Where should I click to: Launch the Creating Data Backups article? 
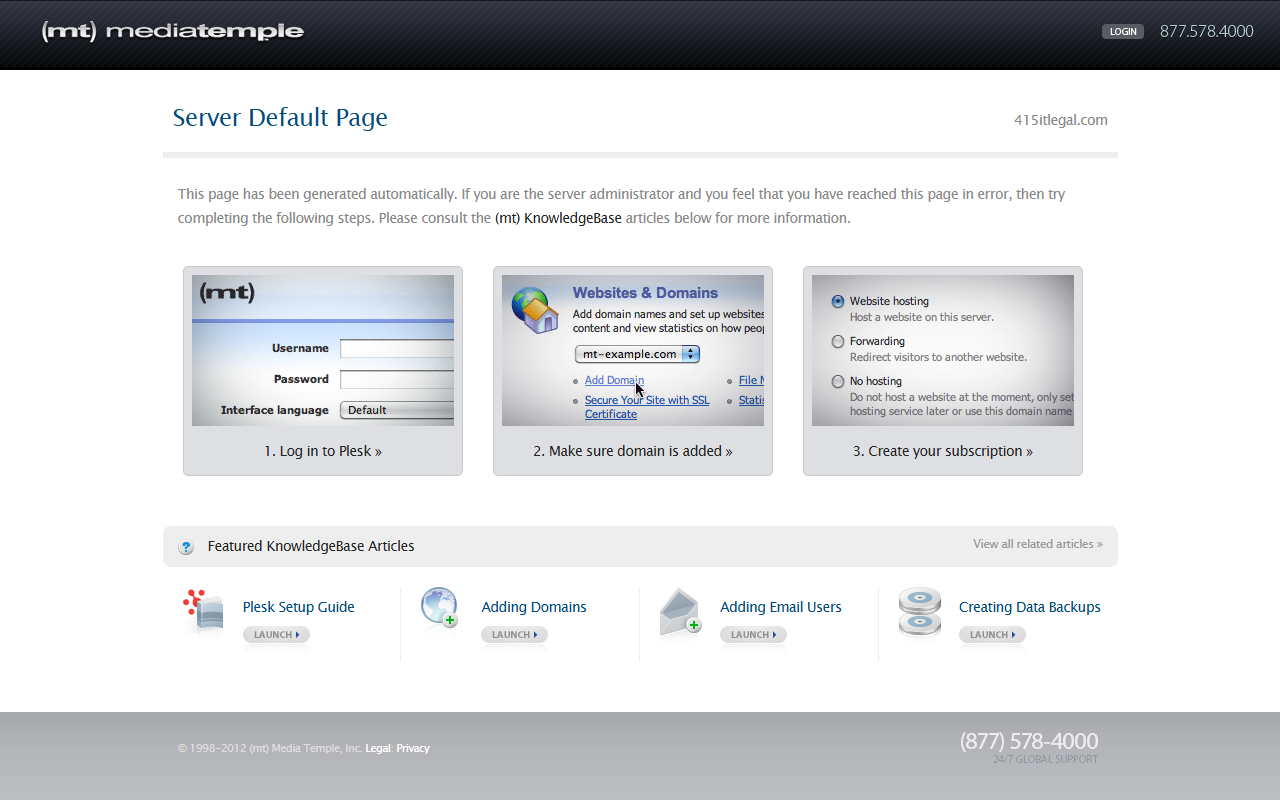coord(992,635)
